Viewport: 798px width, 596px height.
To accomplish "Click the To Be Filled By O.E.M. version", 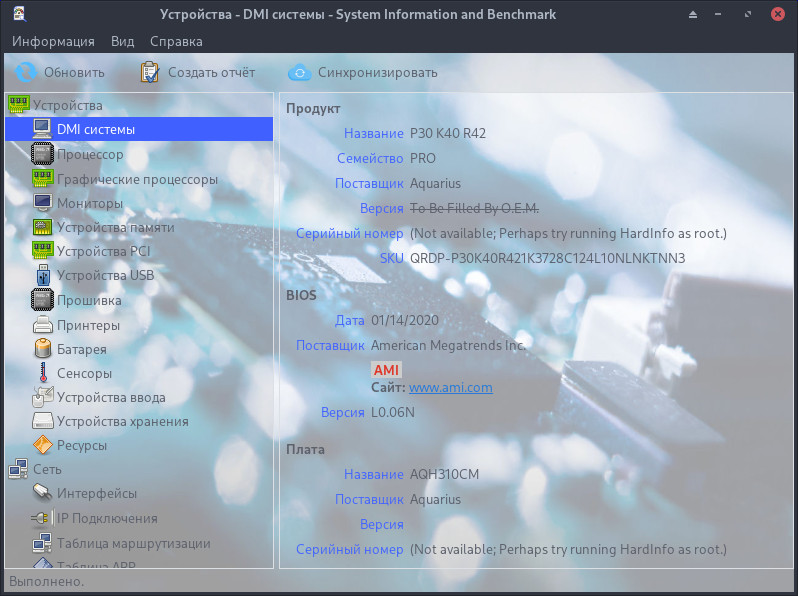I will (x=474, y=208).
